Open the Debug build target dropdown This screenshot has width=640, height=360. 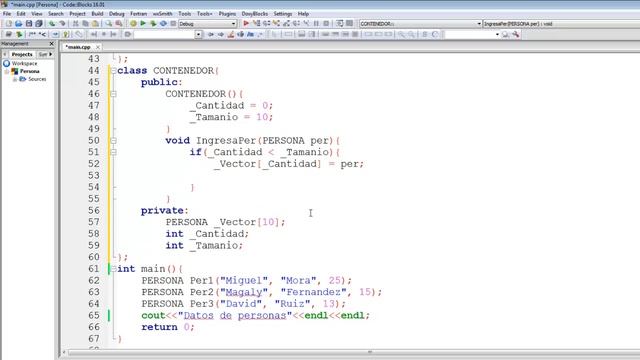(233, 24)
